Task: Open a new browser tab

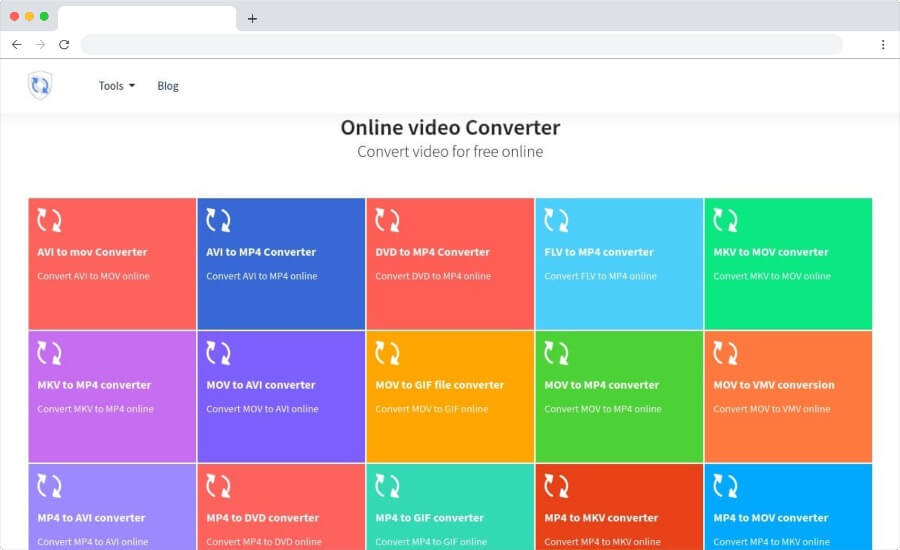Action: coord(252,19)
